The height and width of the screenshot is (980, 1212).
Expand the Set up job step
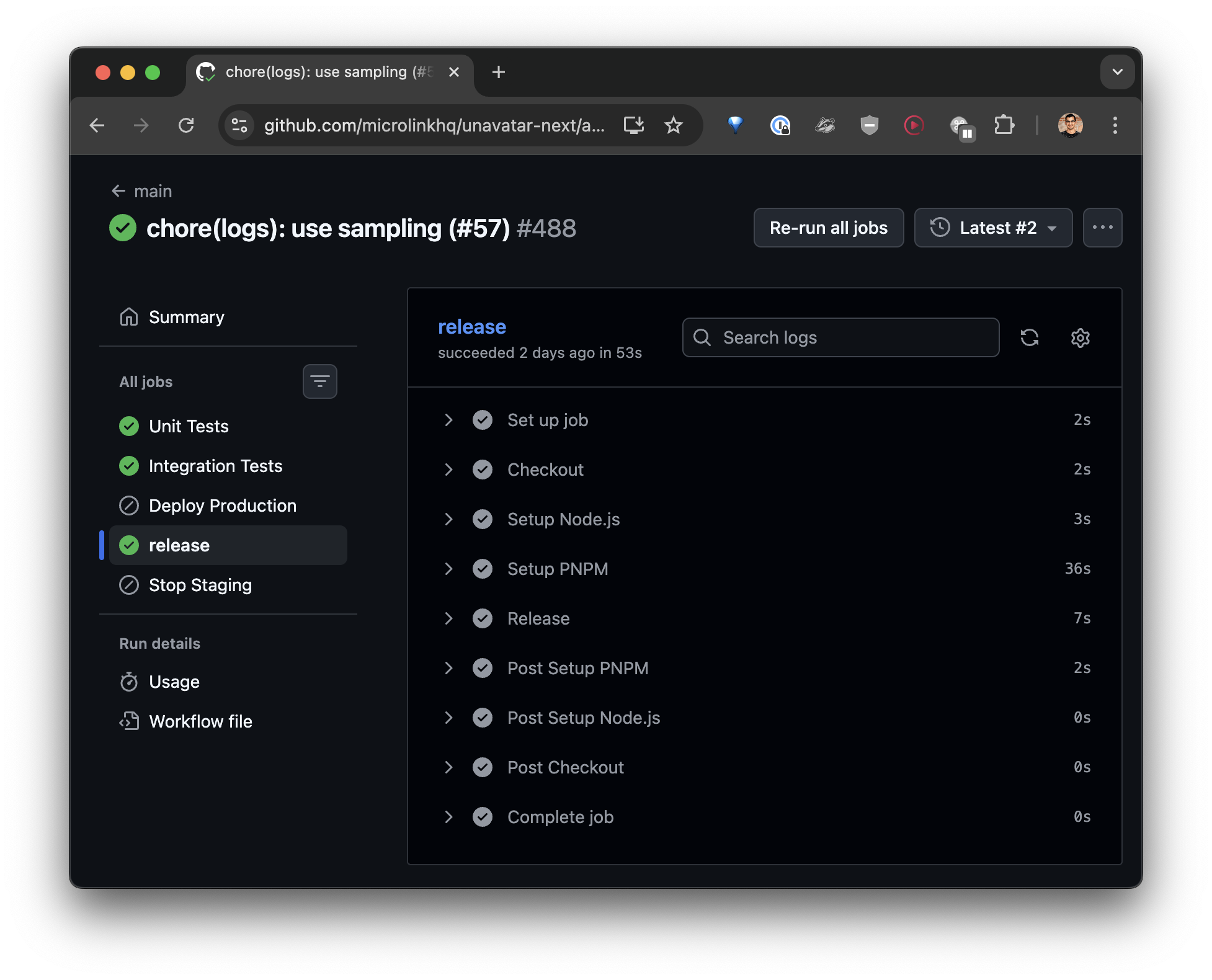point(448,420)
